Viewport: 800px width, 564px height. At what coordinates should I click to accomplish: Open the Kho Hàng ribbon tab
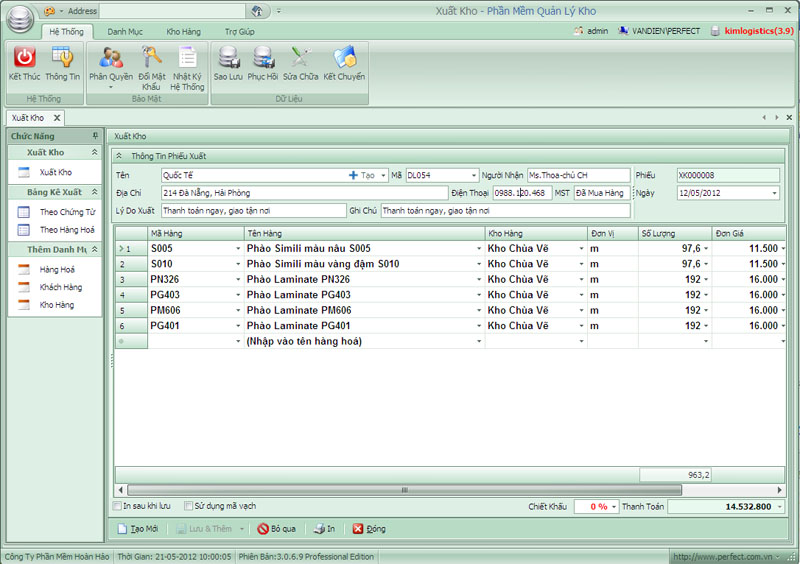pos(183,32)
